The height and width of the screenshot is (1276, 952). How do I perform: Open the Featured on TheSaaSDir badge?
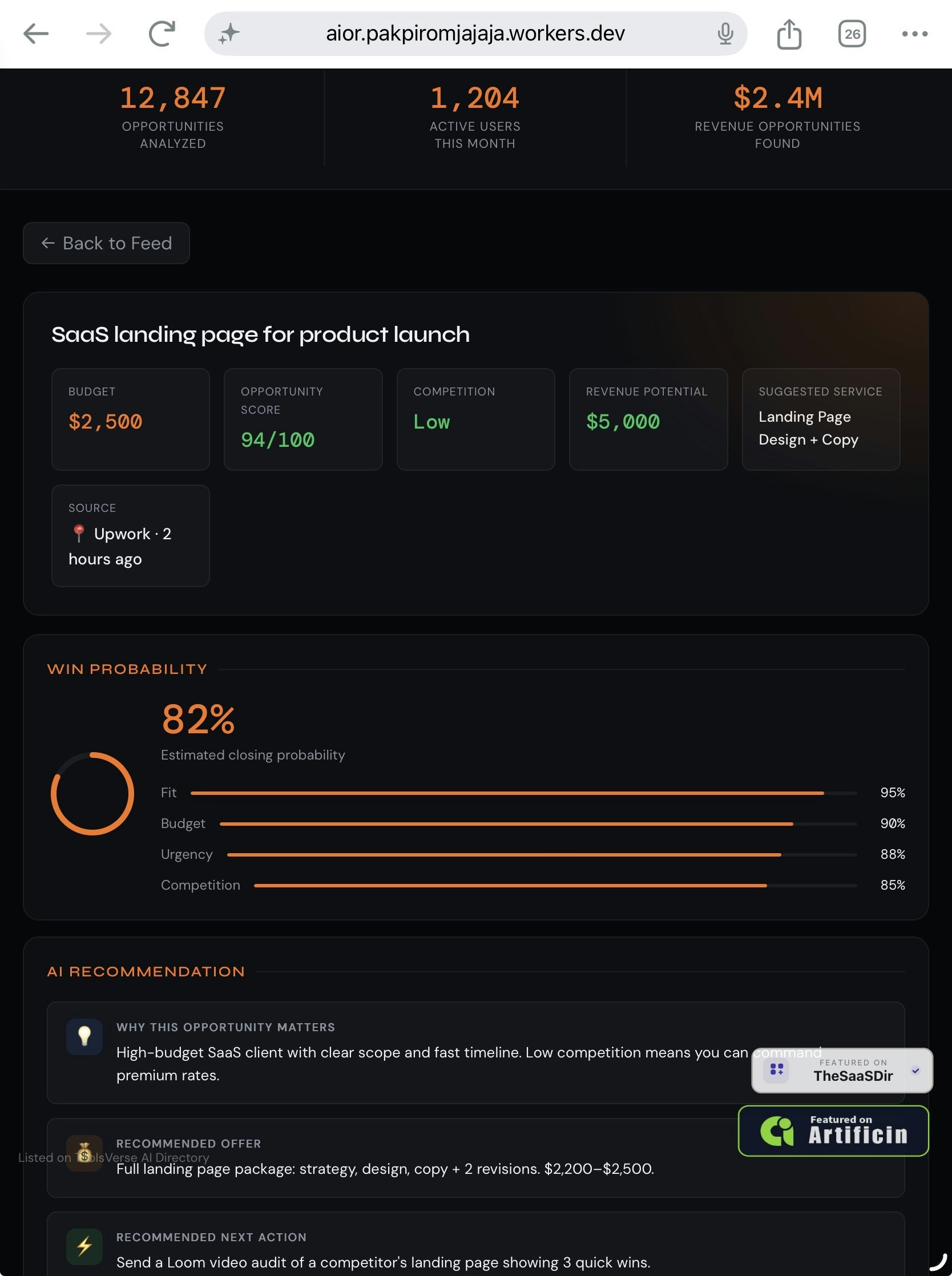point(842,1071)
